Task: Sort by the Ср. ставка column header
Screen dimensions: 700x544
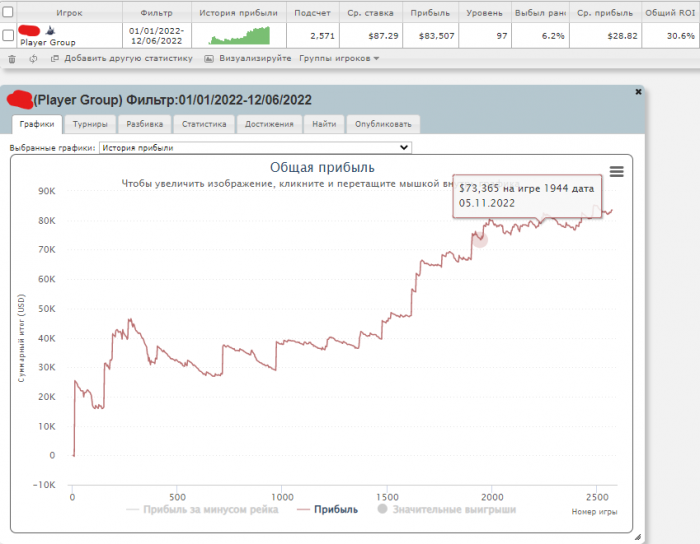Action: pos(371,12)
